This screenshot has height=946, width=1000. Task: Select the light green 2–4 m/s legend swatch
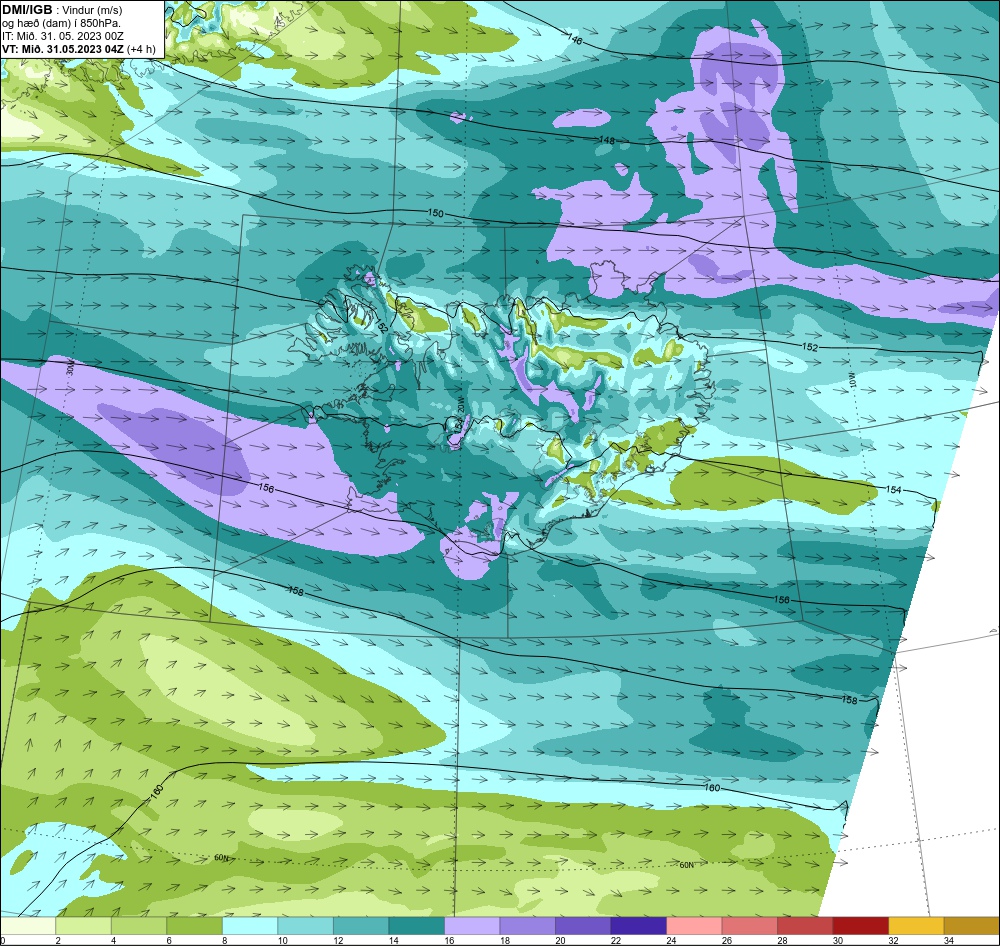pos(84,926)
